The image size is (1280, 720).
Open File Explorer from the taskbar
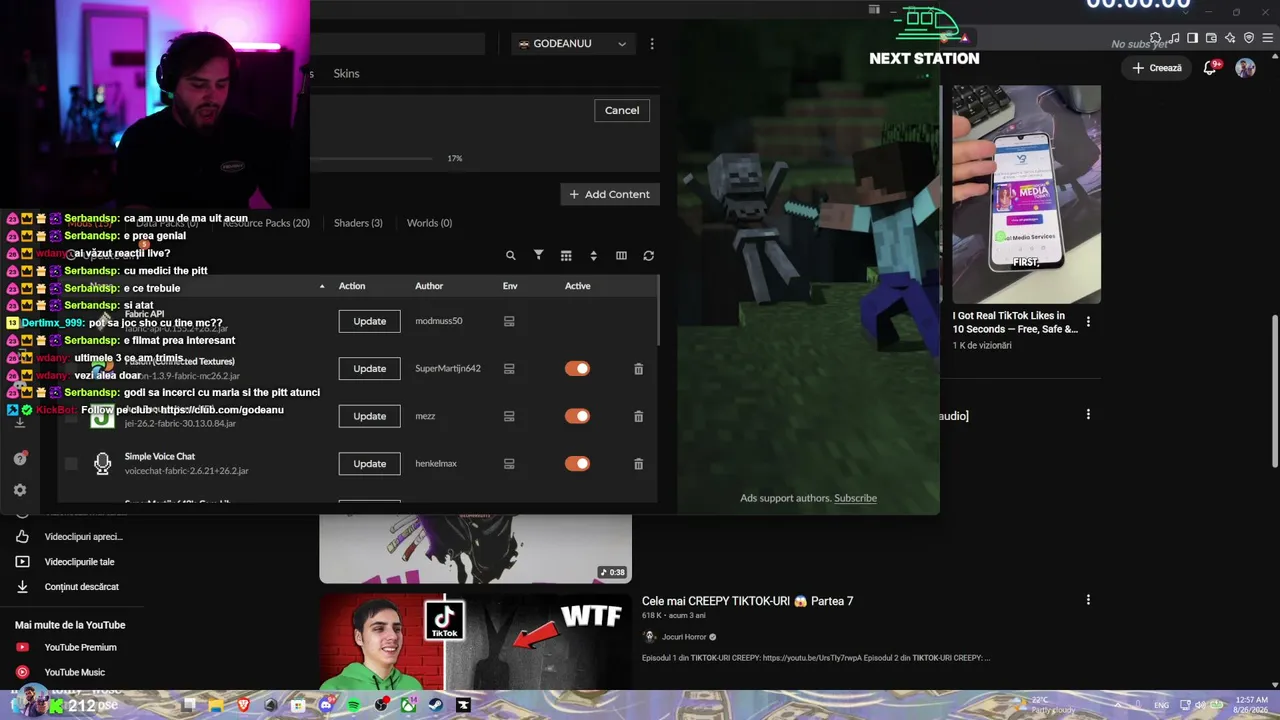click(216, 705)
